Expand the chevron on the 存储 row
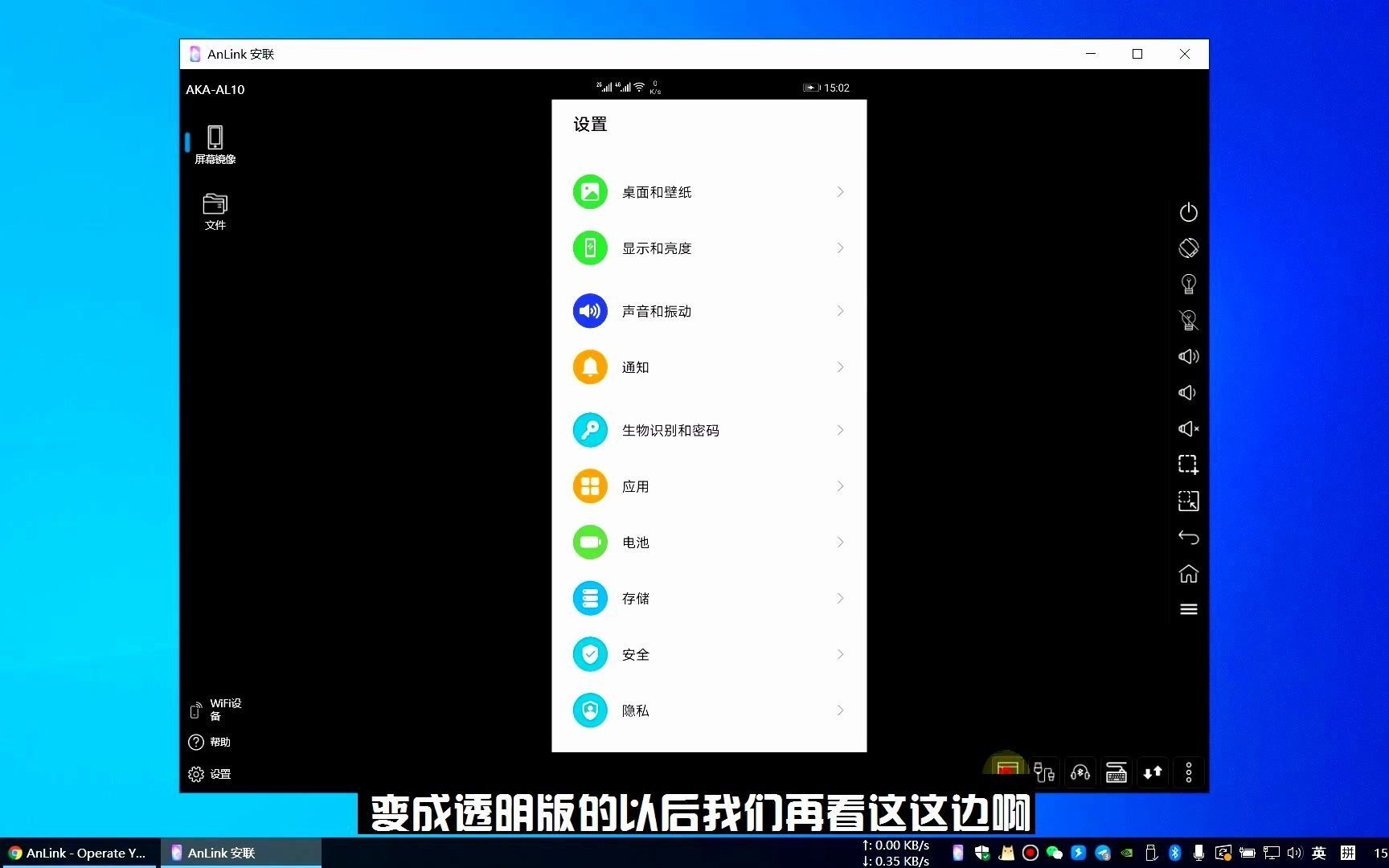 [x=840, y=599]
